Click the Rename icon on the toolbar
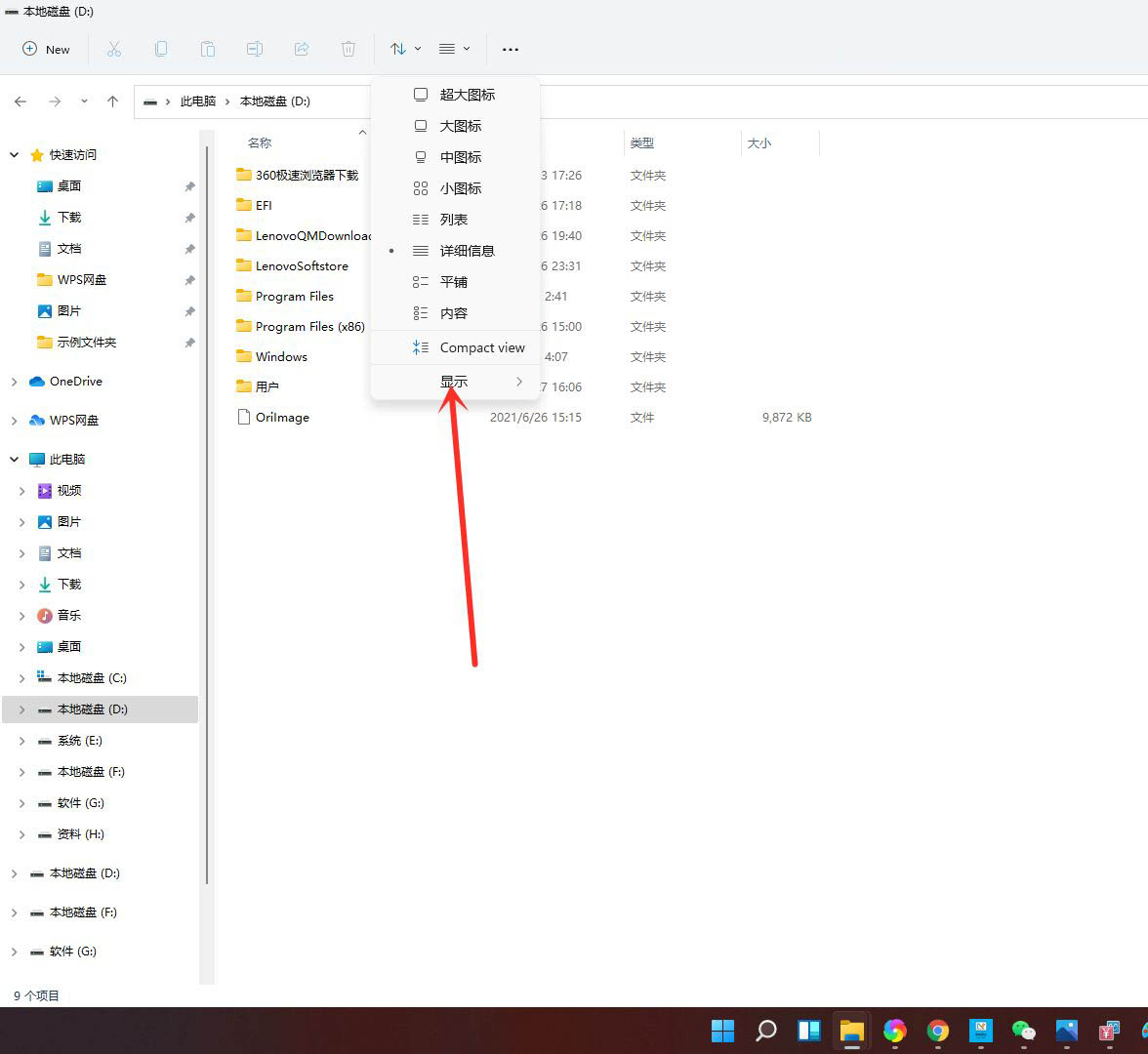Image resolution: width=1148 pixels, height=1054 pixels. (255, 49)
